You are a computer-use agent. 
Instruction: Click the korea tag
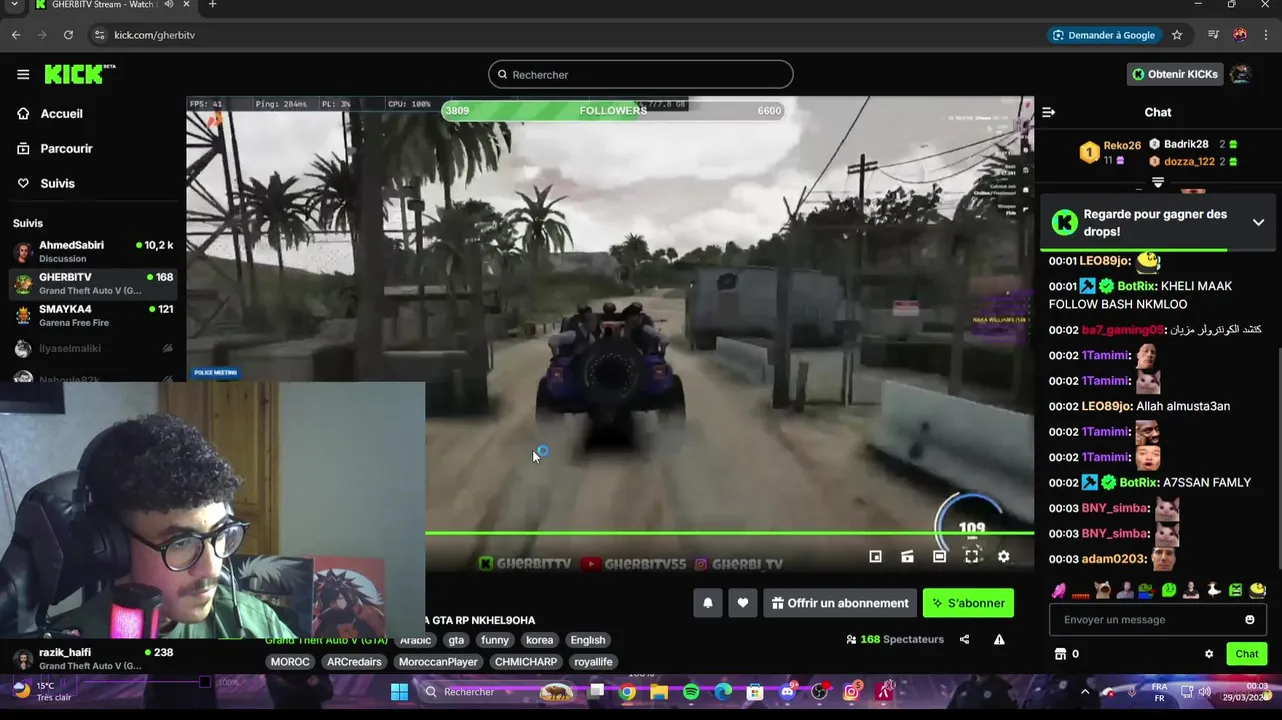539,640
